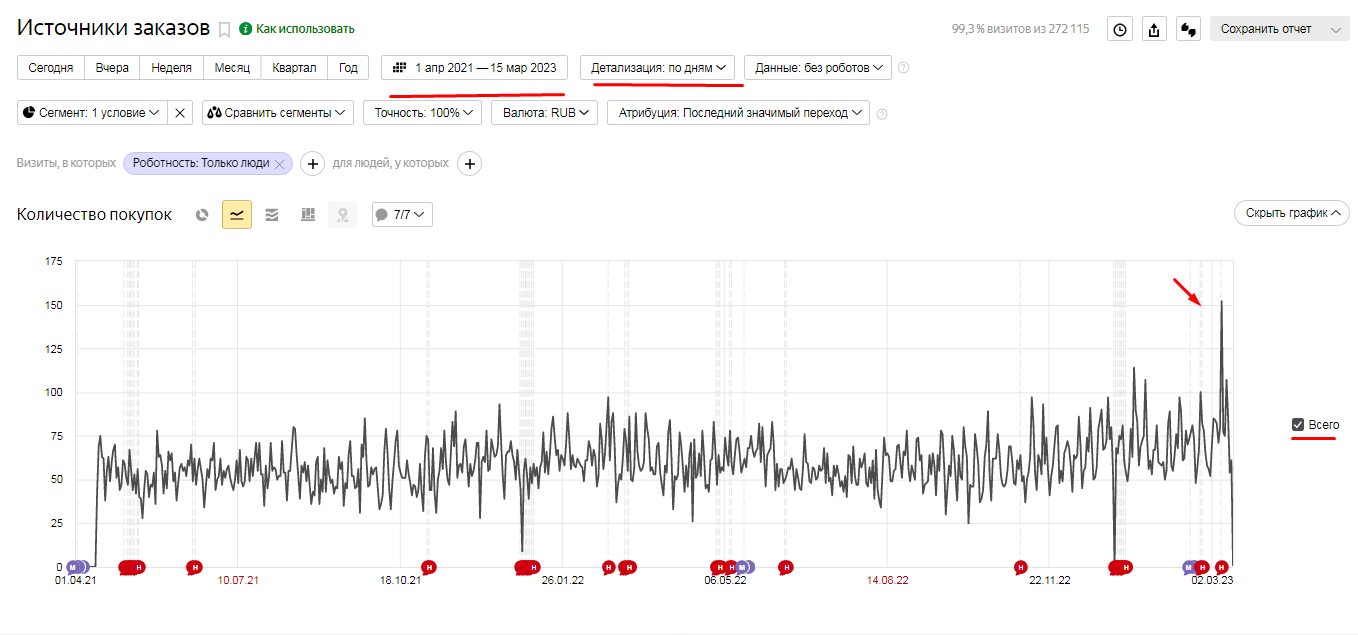Open the 7/7 annotations dropdown
This screenshot has height=635, width=1358.
click(402, 214)
